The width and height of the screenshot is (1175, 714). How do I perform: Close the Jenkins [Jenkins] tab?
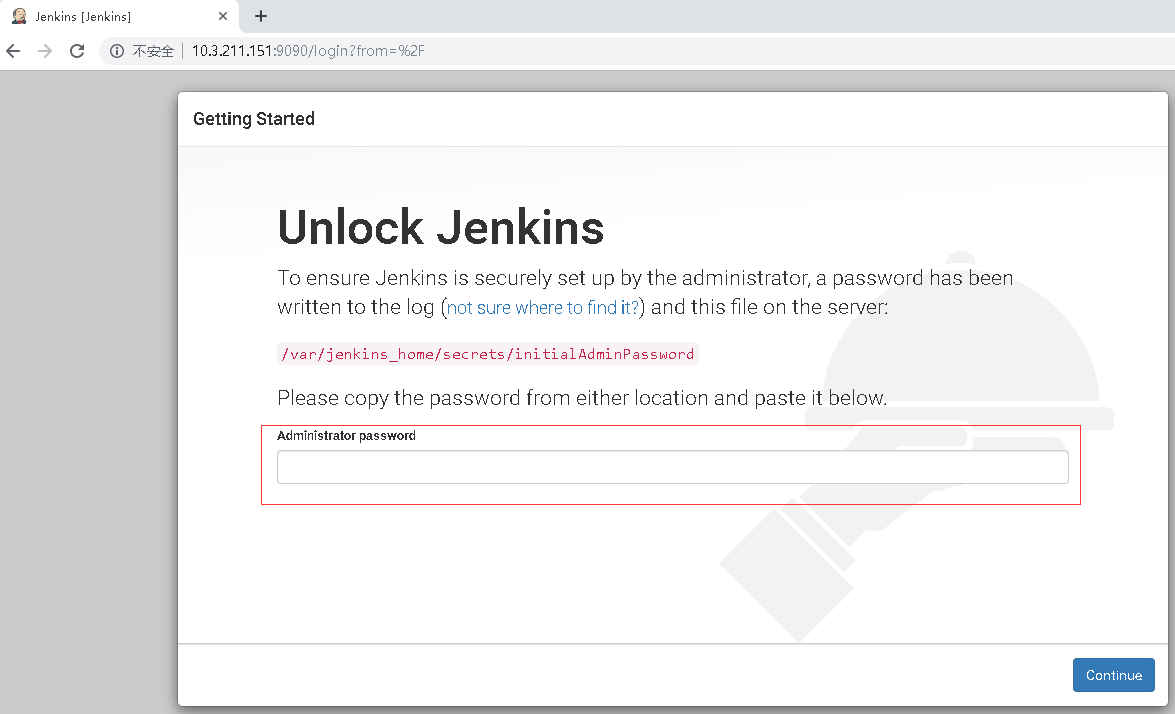[x=223, y=16]
